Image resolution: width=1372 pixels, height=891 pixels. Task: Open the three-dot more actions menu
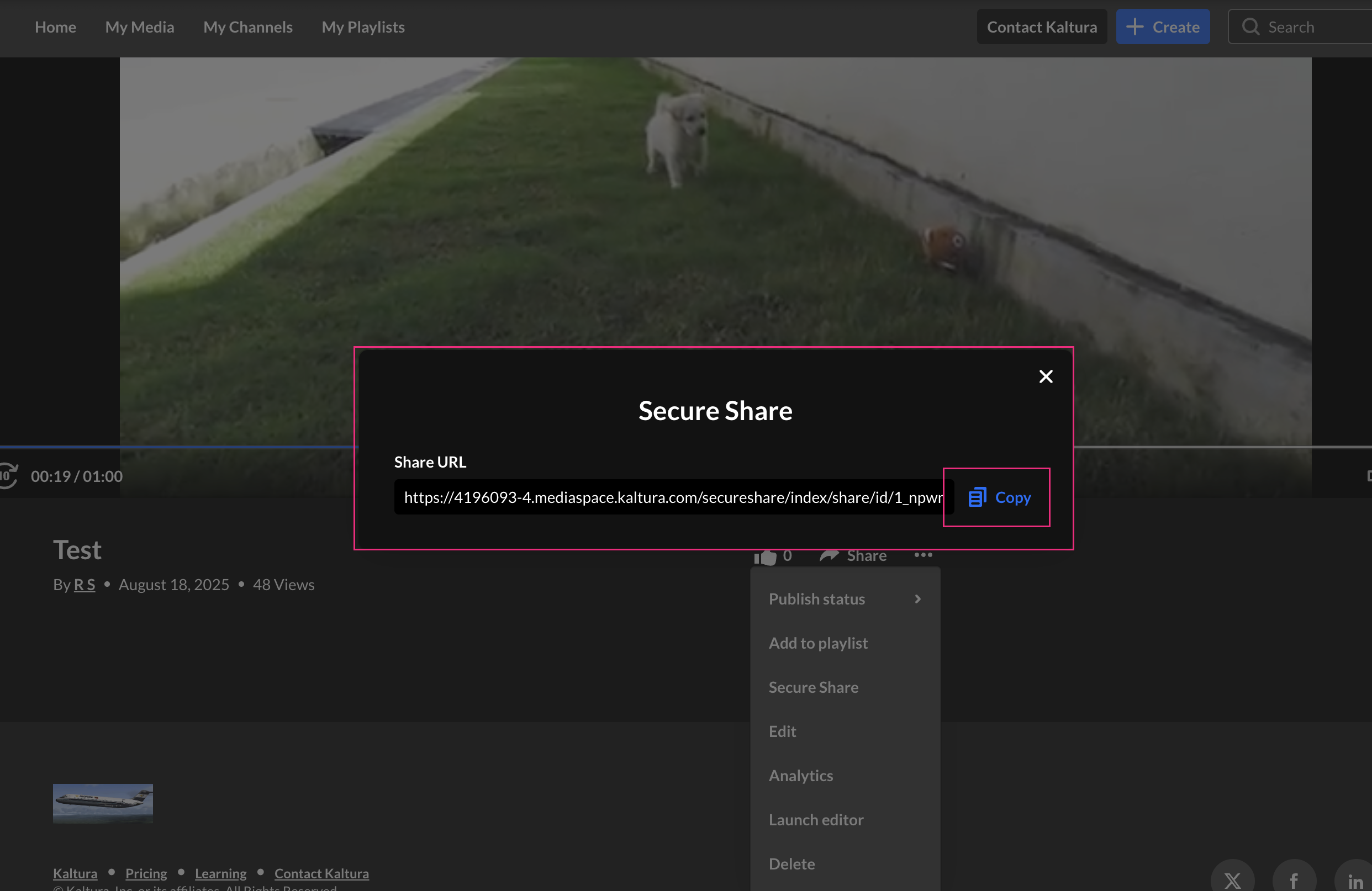pos(923,555)
